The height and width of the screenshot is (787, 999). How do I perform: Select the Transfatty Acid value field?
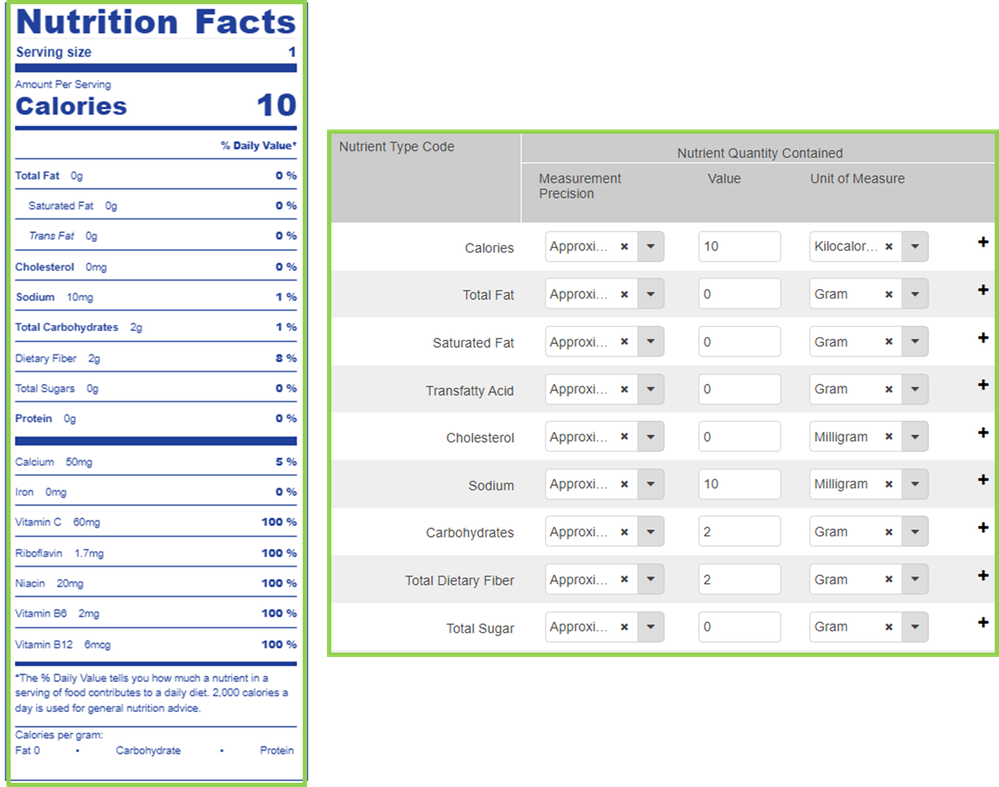740,389
